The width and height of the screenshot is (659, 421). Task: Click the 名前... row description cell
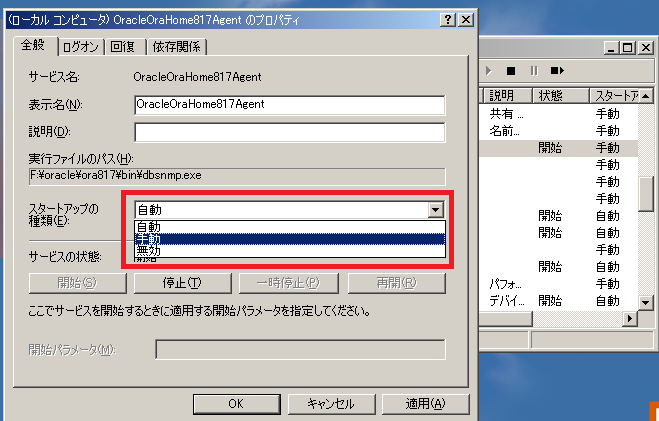coord(505,131)
